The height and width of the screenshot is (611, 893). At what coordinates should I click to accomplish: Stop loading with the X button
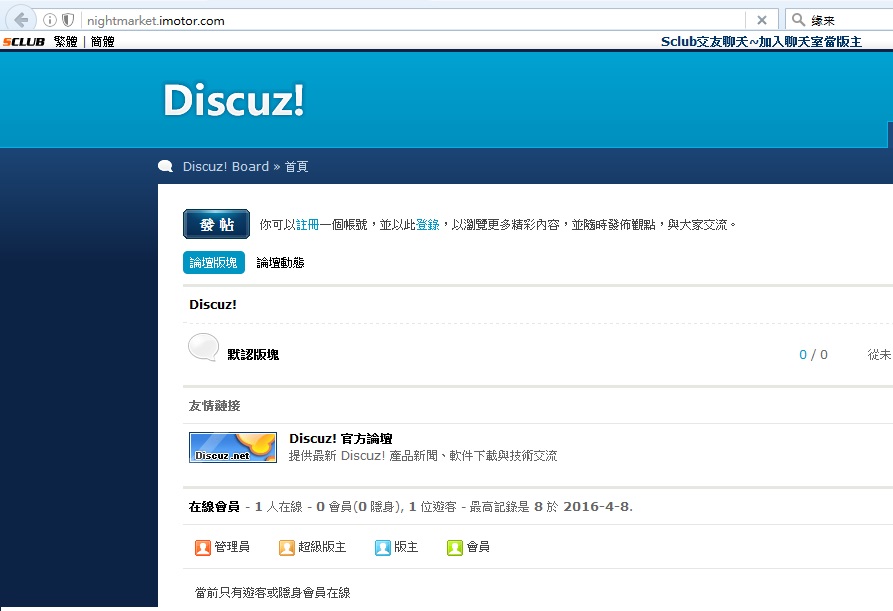click(761, 20)
